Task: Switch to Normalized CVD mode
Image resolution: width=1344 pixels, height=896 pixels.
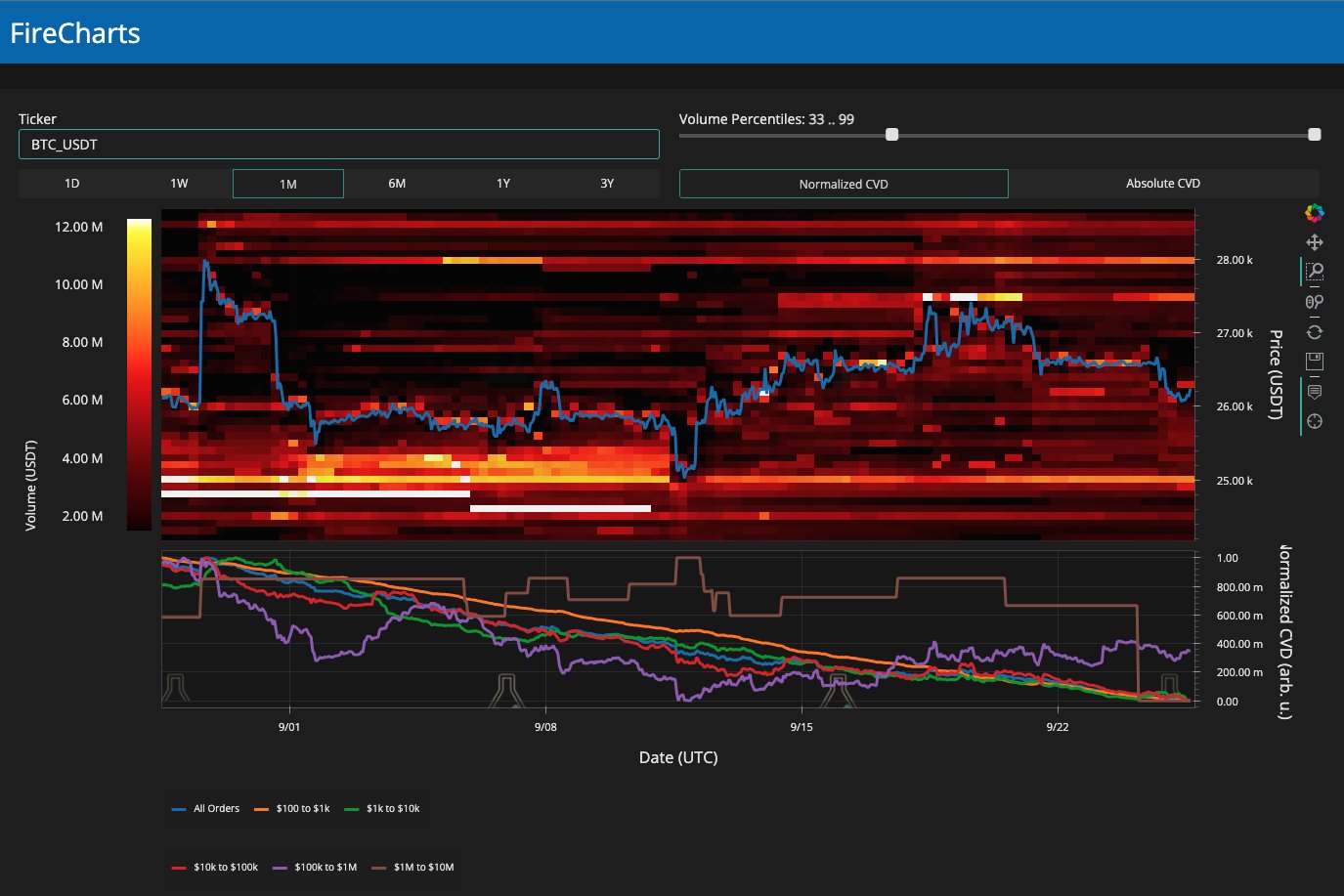Action: [843, 183]
